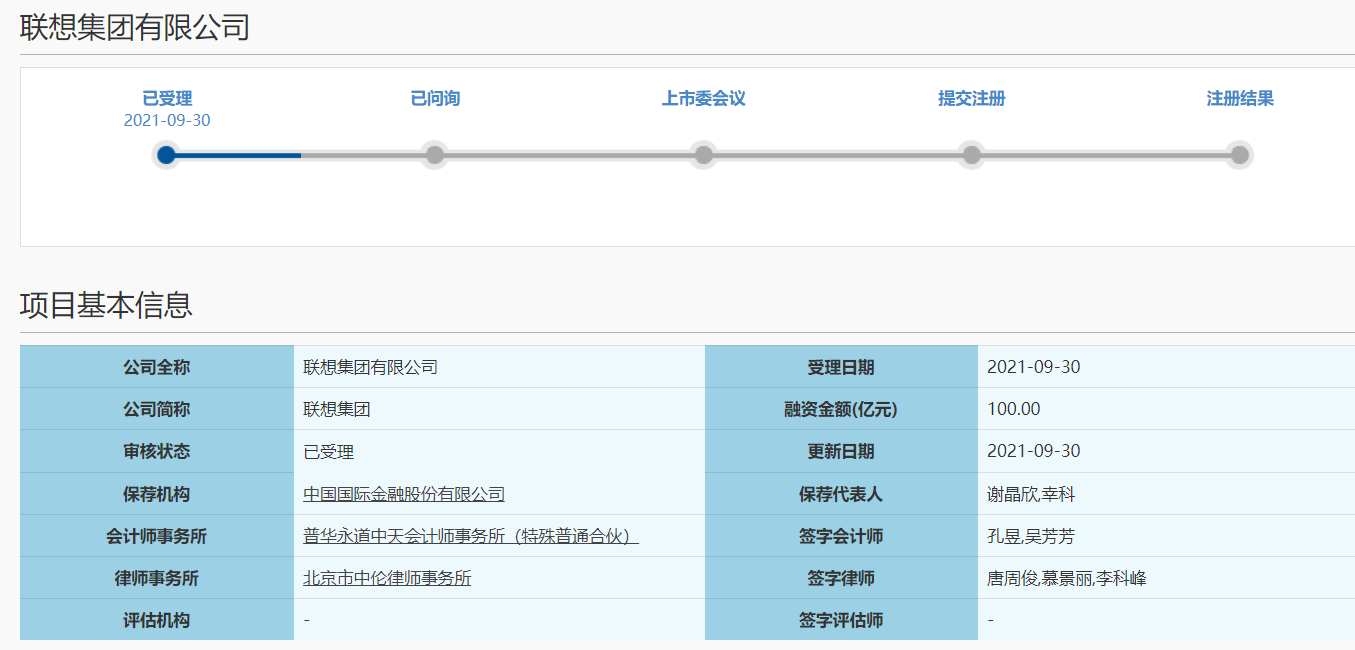
Task: Click the 项目基本信息 section heading
Action: 106,305
